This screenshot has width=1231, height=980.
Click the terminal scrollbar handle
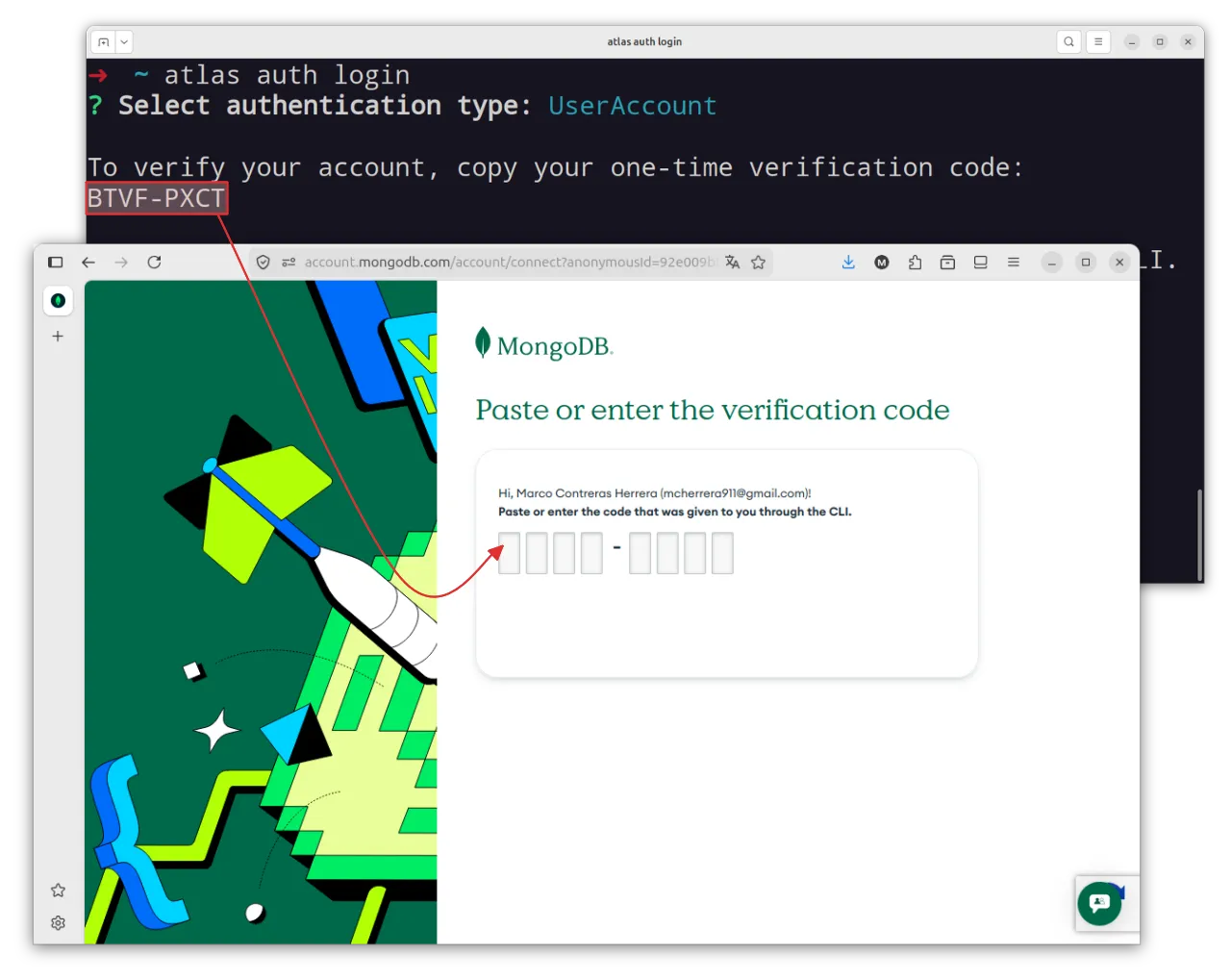pos(1199,535)
